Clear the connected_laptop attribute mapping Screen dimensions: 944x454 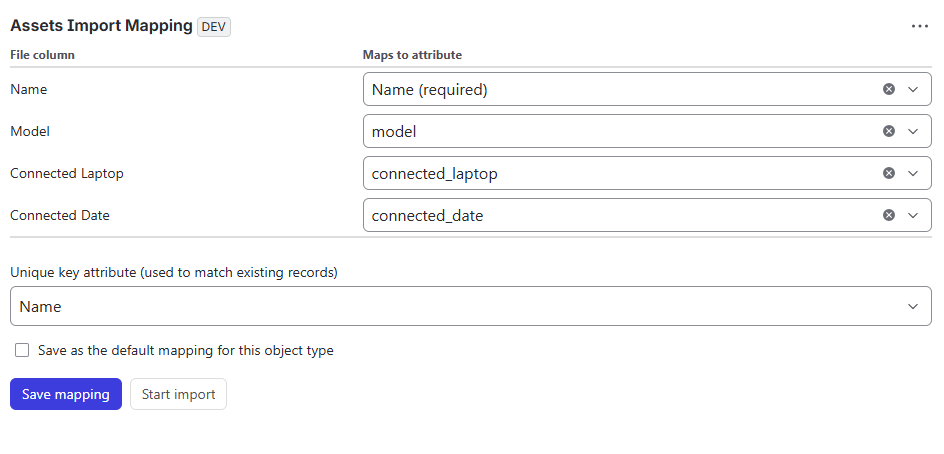pos(889,173)
